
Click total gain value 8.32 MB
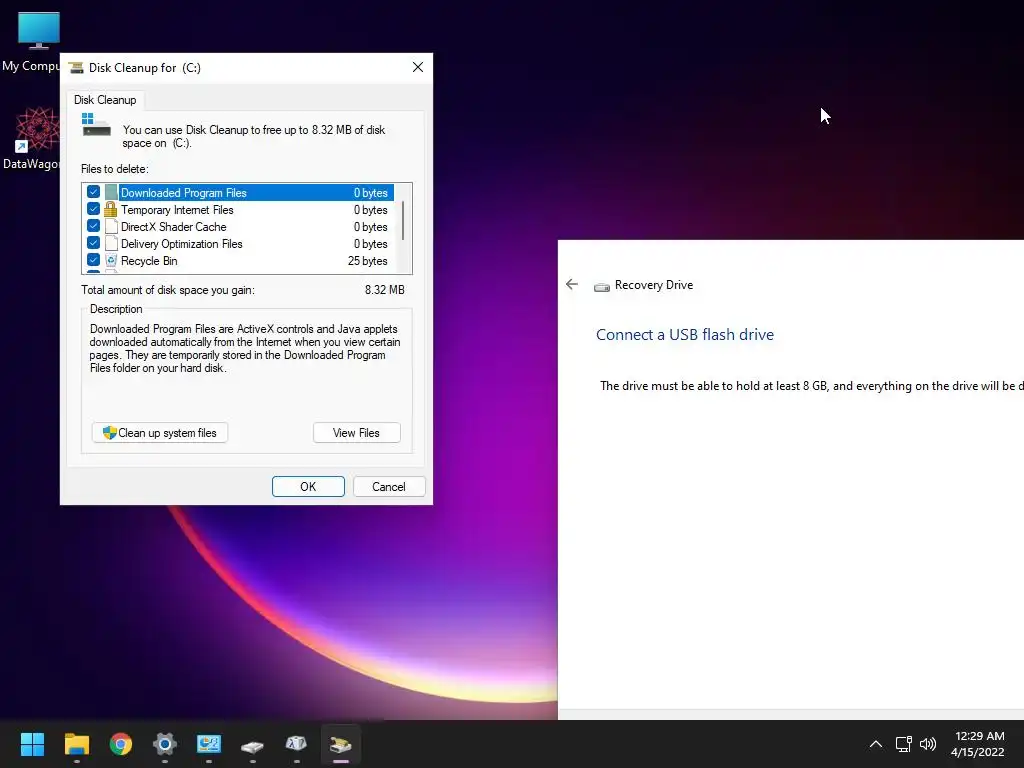385,290
